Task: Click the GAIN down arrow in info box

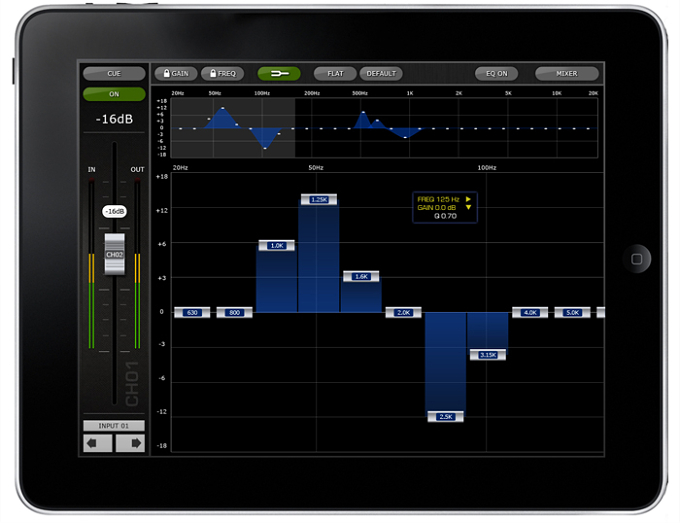Action: [x=468, y=207]
